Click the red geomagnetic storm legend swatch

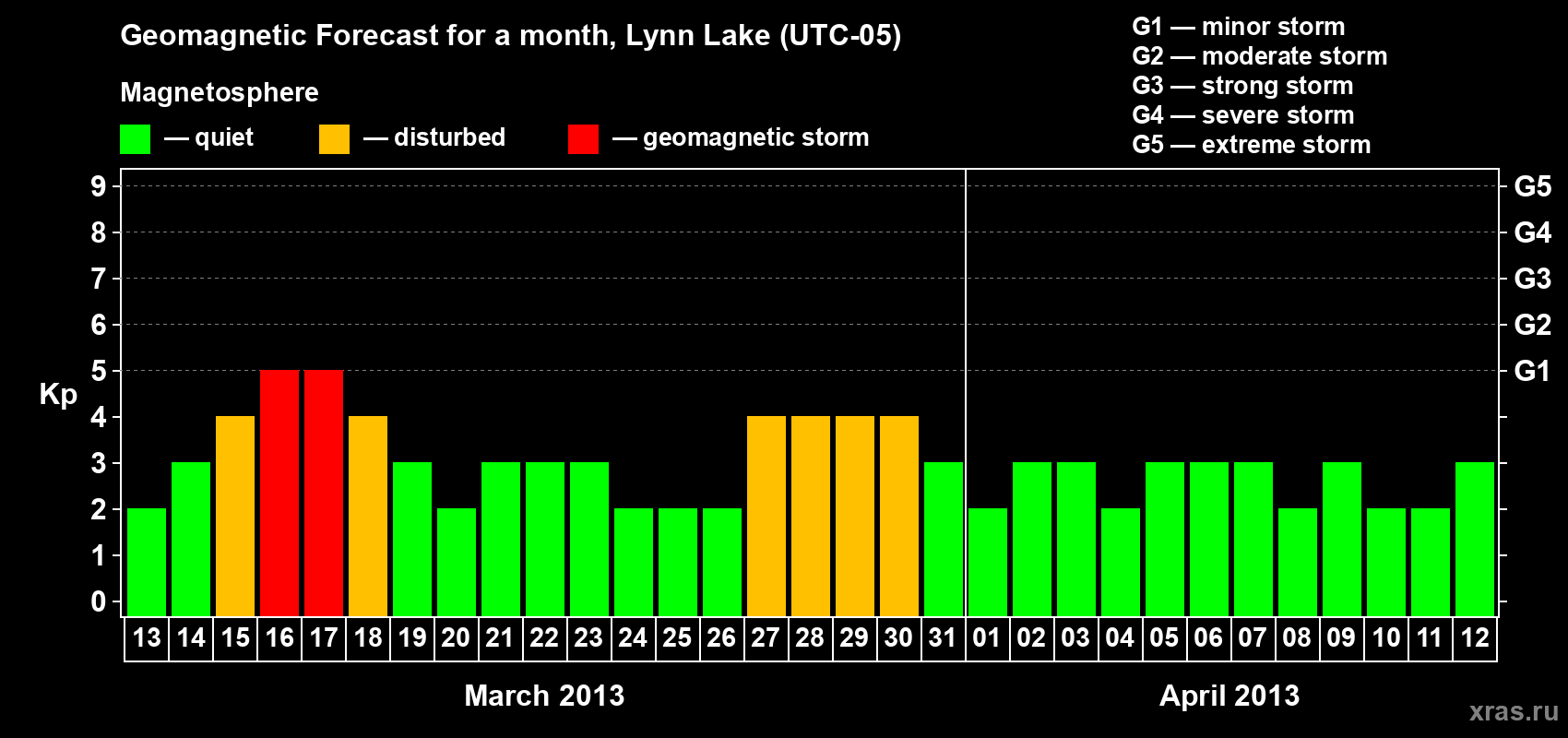[x=583, y=139]
